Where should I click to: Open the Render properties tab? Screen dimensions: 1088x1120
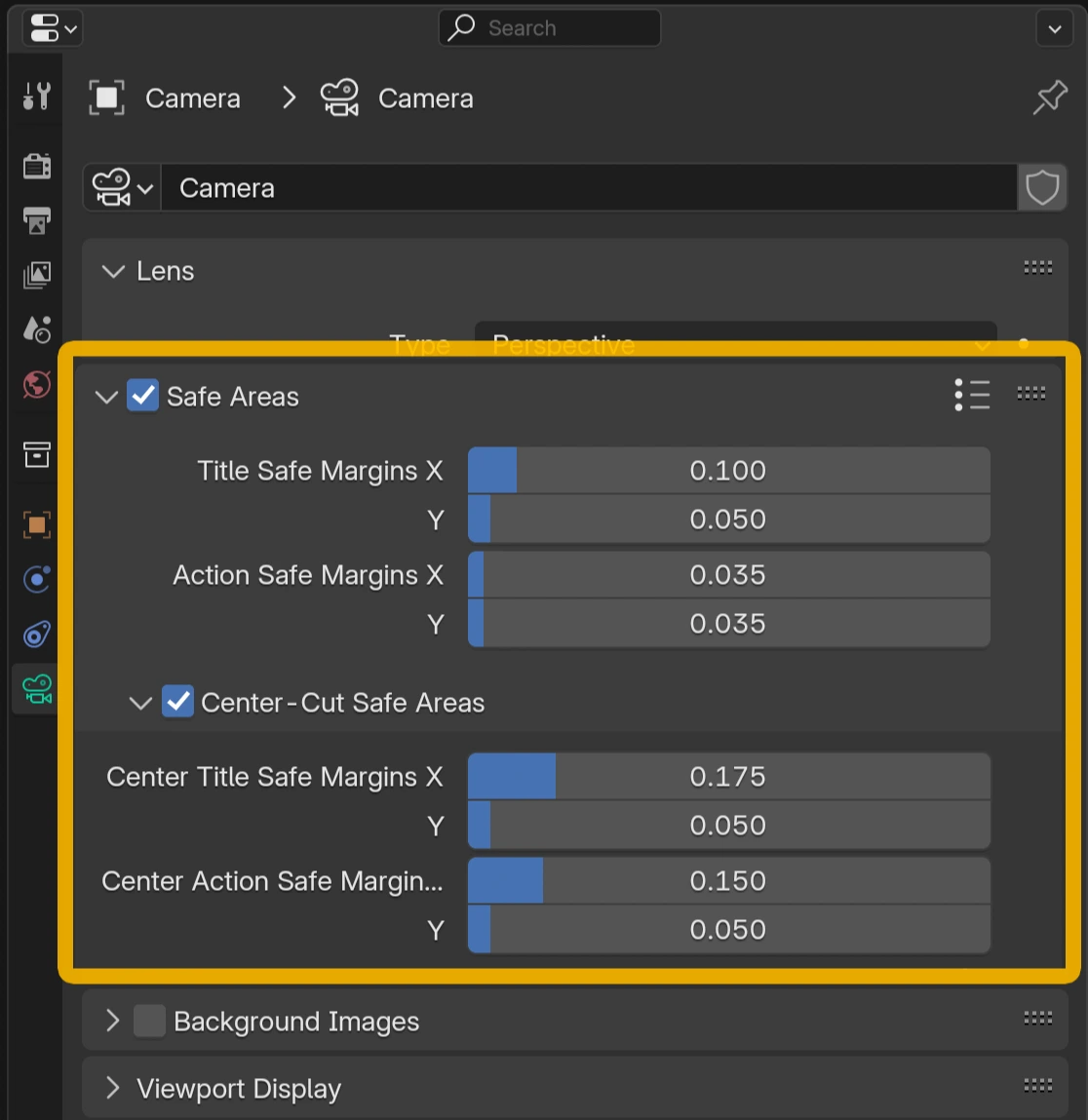pos(37,167)
